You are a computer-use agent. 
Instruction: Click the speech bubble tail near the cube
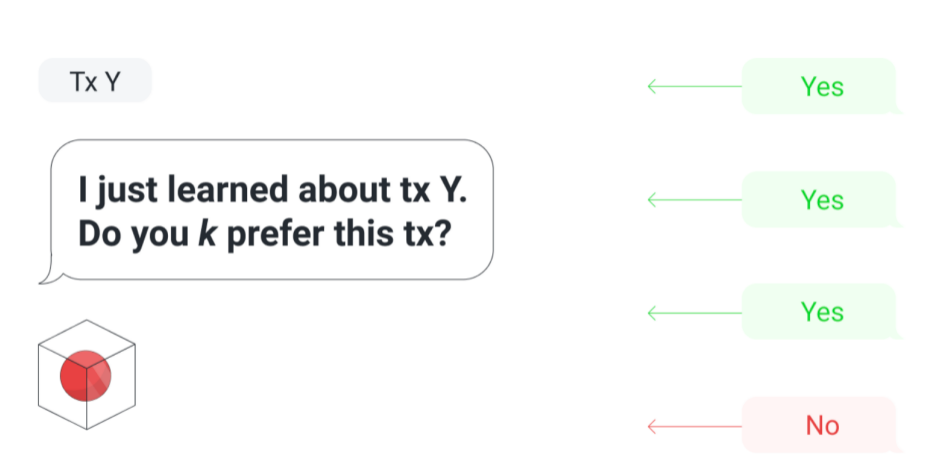[48, 271]
